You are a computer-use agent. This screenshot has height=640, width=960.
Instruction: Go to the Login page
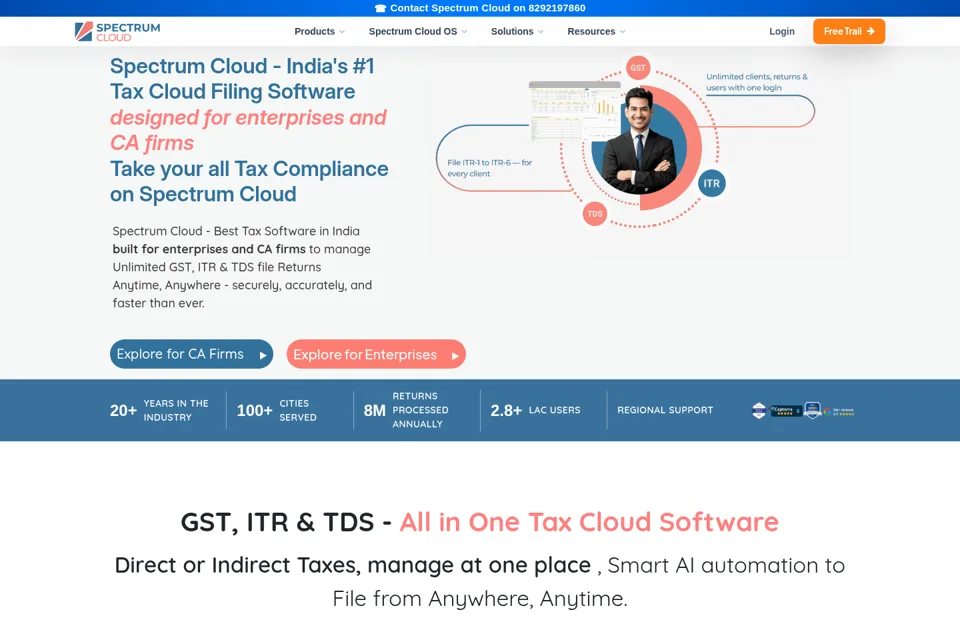tap(782, 31)
